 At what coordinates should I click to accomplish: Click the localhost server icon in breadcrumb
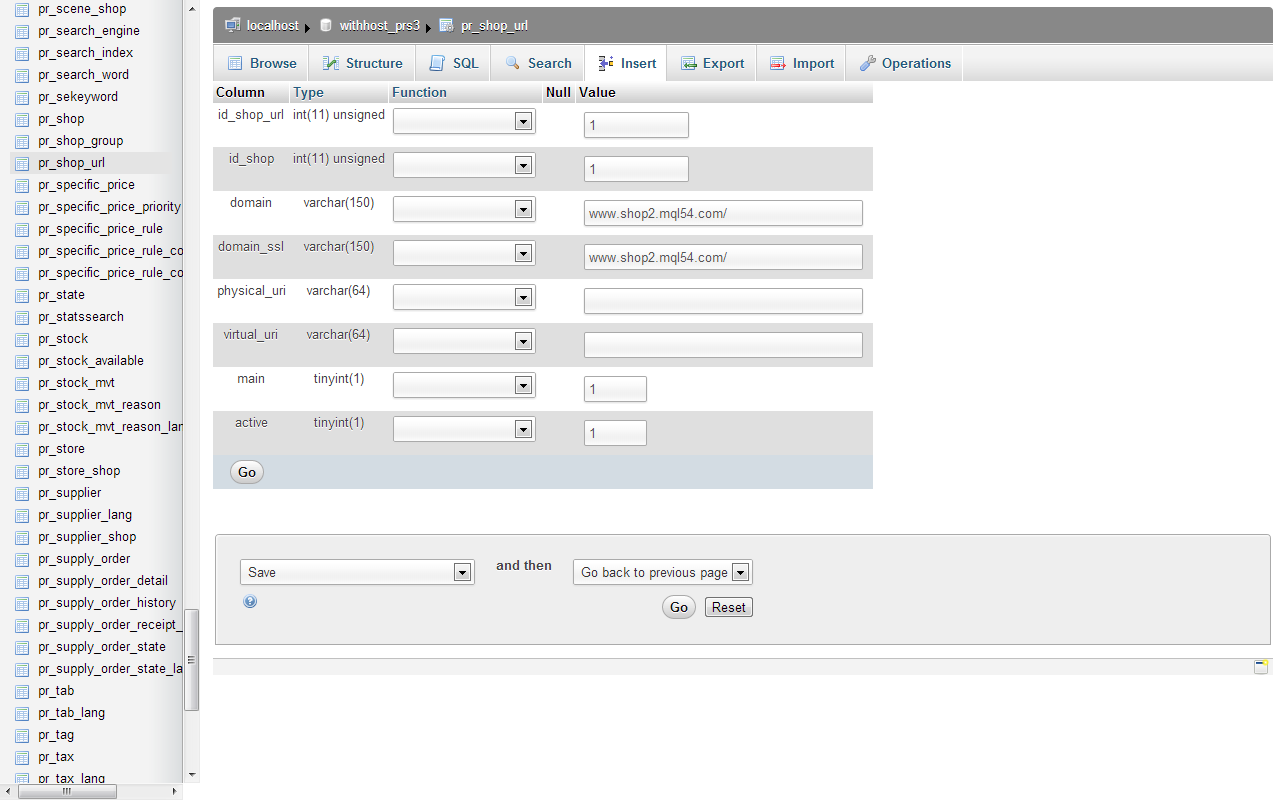coord(233,25)
